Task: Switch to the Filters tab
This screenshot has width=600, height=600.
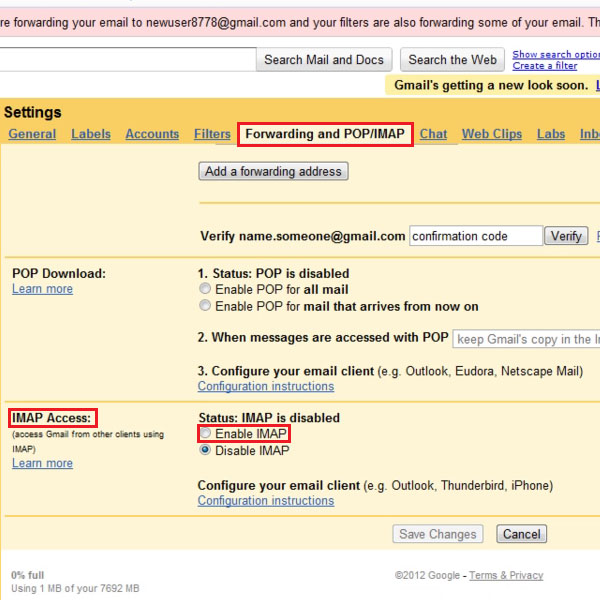Action: pos(212,134)
